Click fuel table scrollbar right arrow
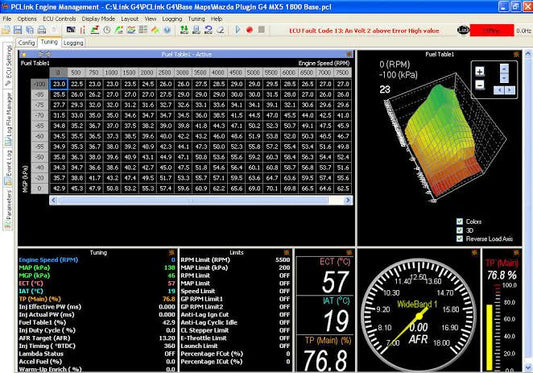 [x=347, y=200]
